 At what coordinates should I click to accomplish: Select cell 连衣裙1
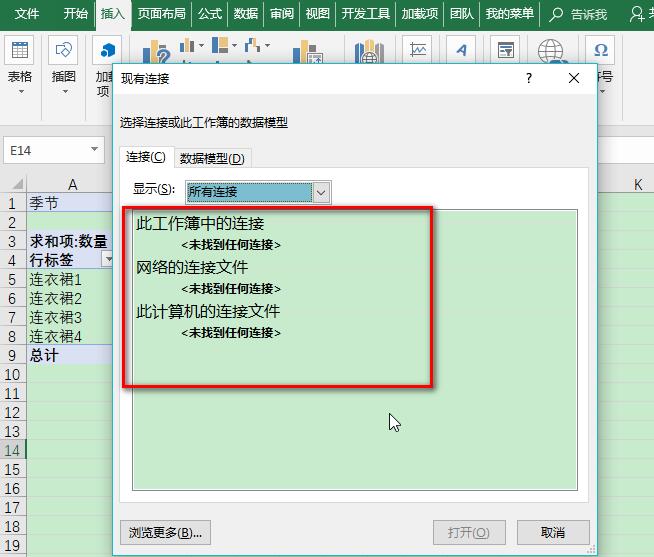[x=70, y=279]
